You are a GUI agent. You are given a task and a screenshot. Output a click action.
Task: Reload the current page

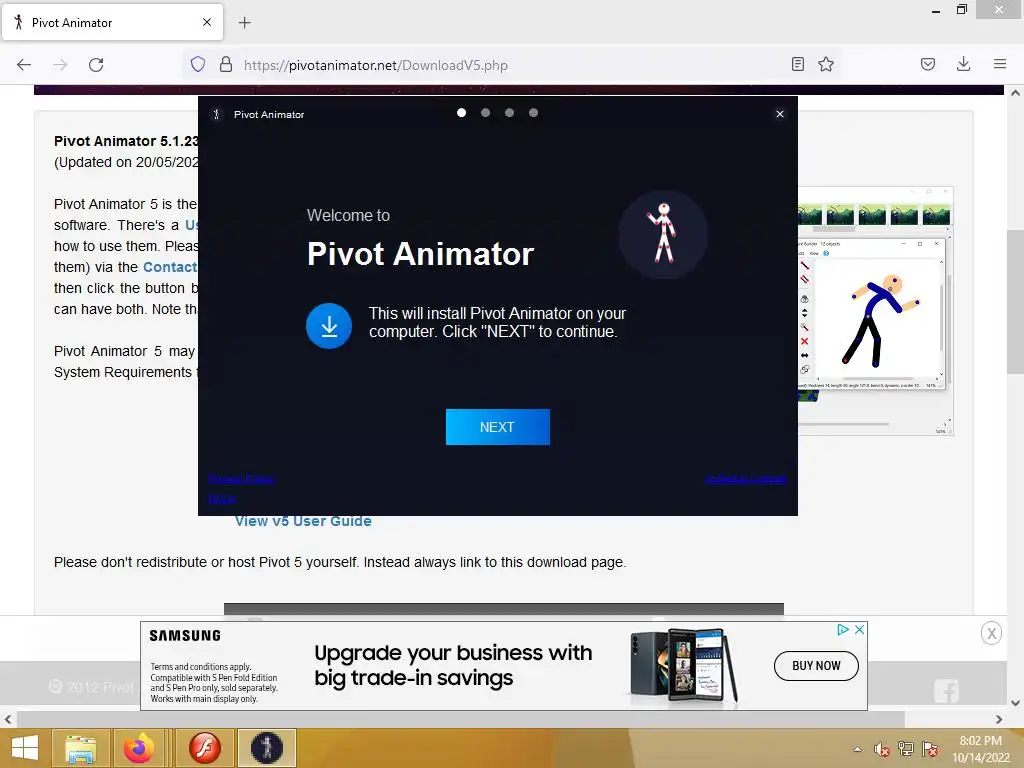(96, 65)
